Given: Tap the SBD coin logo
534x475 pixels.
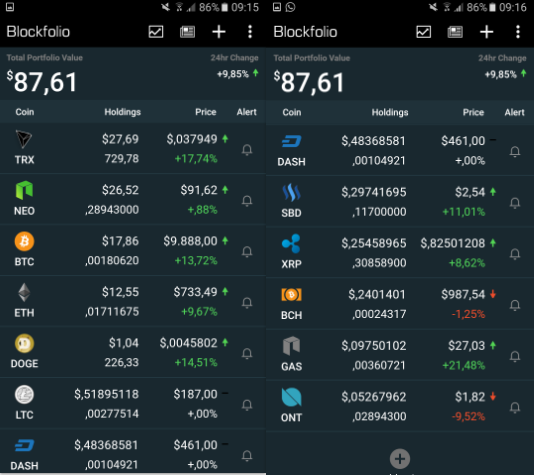Looking at the screenshot, I should (x=292, y=192).
